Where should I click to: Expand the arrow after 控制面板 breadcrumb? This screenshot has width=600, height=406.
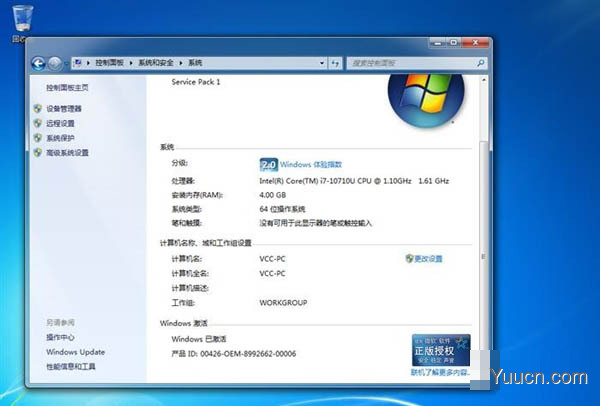[x=131, y=63]
